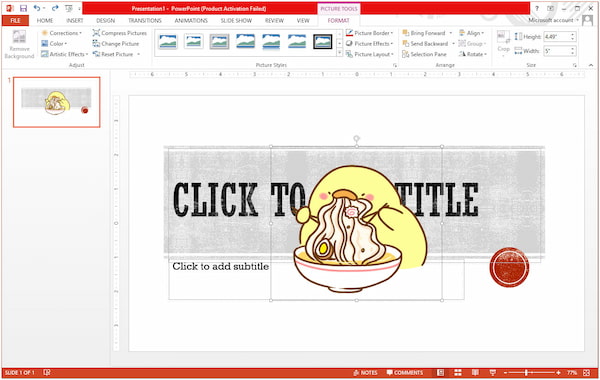This screenshot has width=600, height=380.
Task: Switch to the HOME tab
Action: tap(45, 21)
